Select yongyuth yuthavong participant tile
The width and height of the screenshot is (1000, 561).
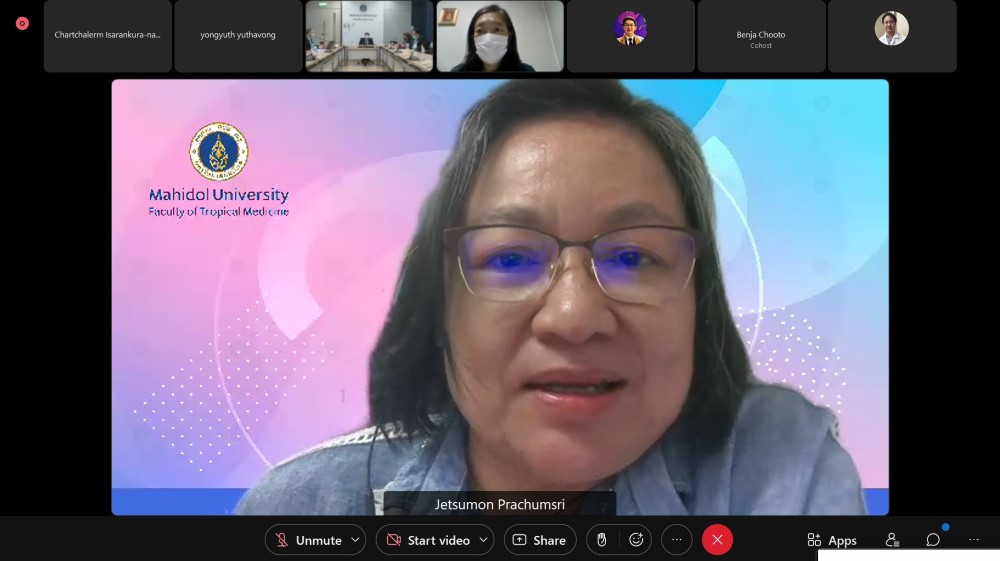(238, 36)
